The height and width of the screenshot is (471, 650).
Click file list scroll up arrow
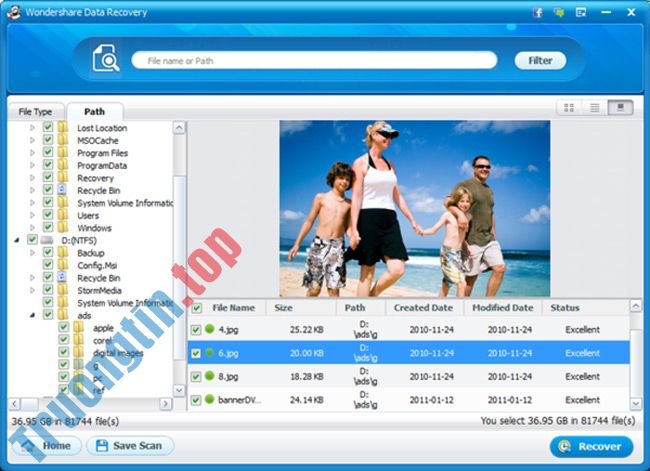coord(636,306)
